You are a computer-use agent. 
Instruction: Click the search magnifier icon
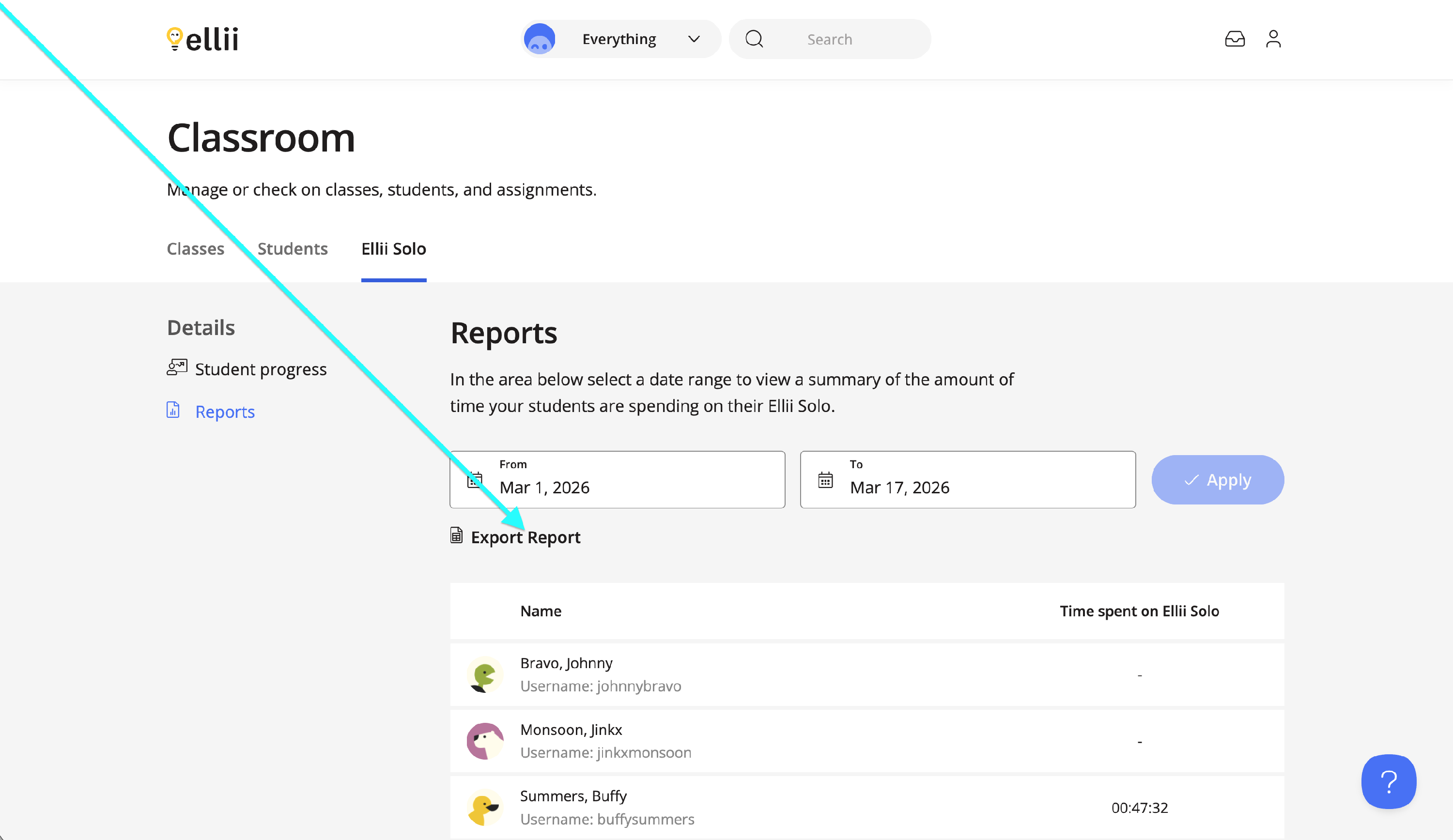(x=754, y=39)
